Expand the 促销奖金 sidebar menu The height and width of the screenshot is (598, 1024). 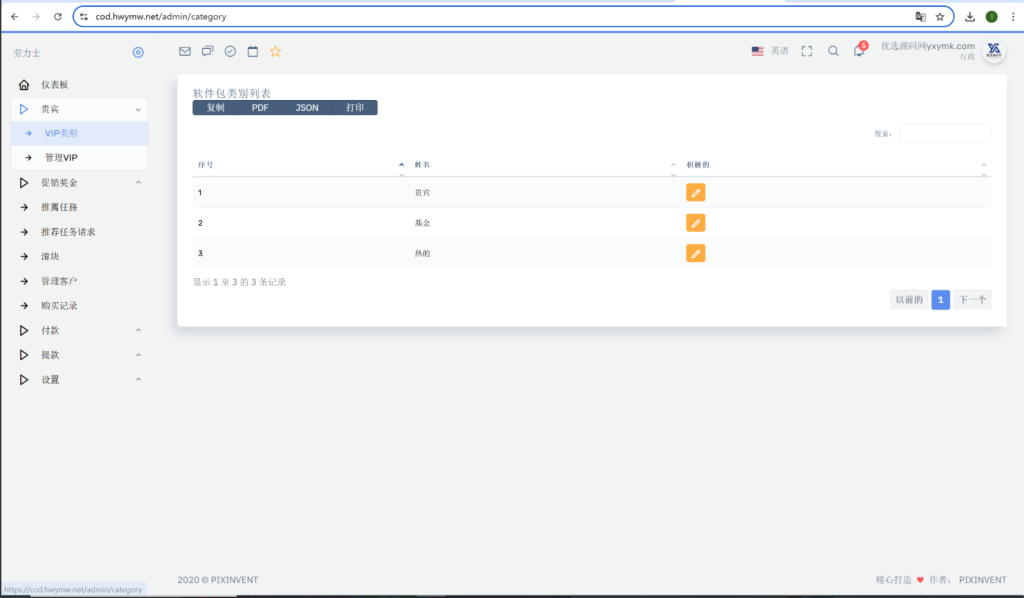coord(79,183)
